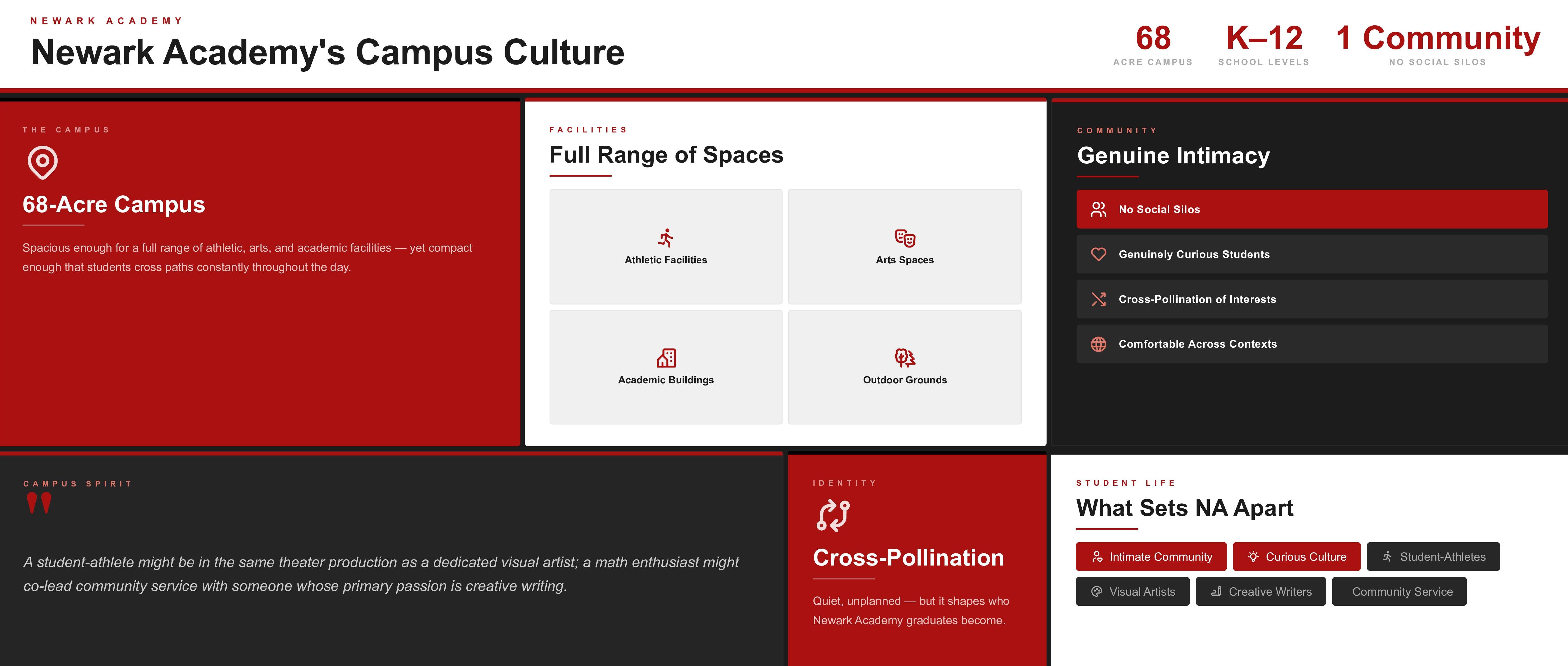The image size is (1568, 666).
Task: Click the STUDENT LIFE section label
Action: 1126,483
